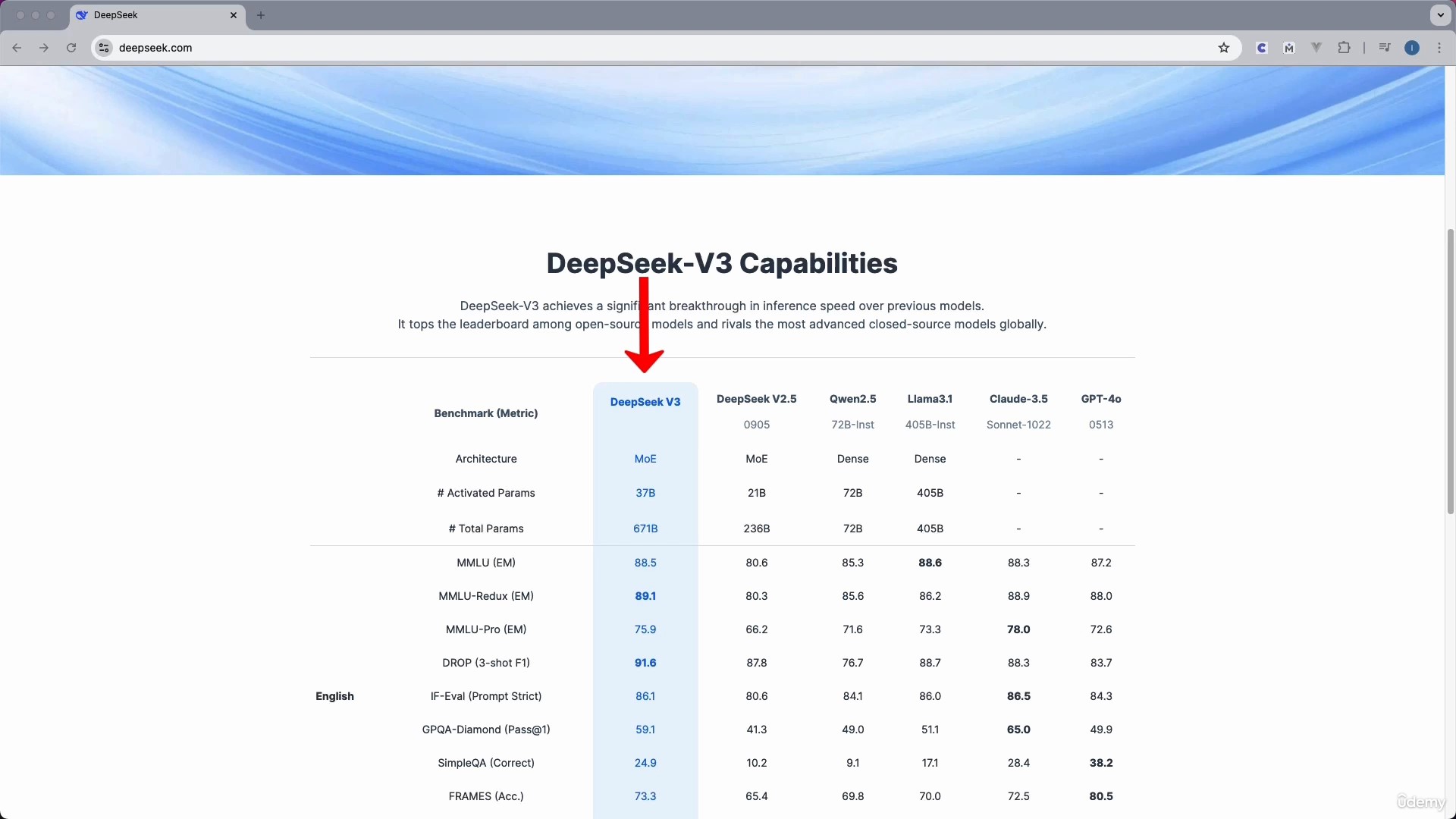Open the M extension icon in toolbar
This screenshot has height=819, width=1456.
[x=1289, y=48]
